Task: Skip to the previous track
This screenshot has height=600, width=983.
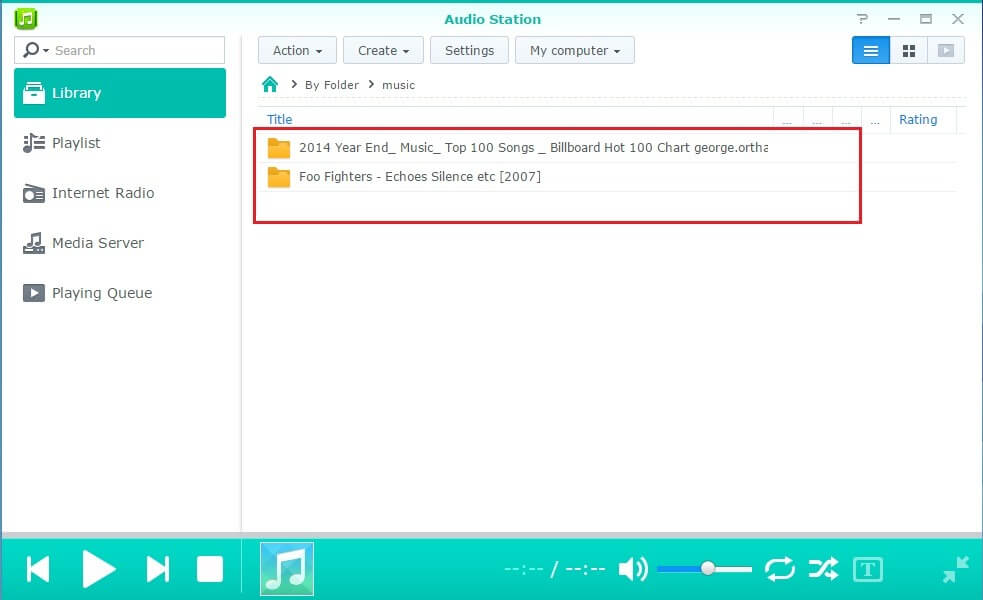Action: pyautogui.click(x=38, y=569)
